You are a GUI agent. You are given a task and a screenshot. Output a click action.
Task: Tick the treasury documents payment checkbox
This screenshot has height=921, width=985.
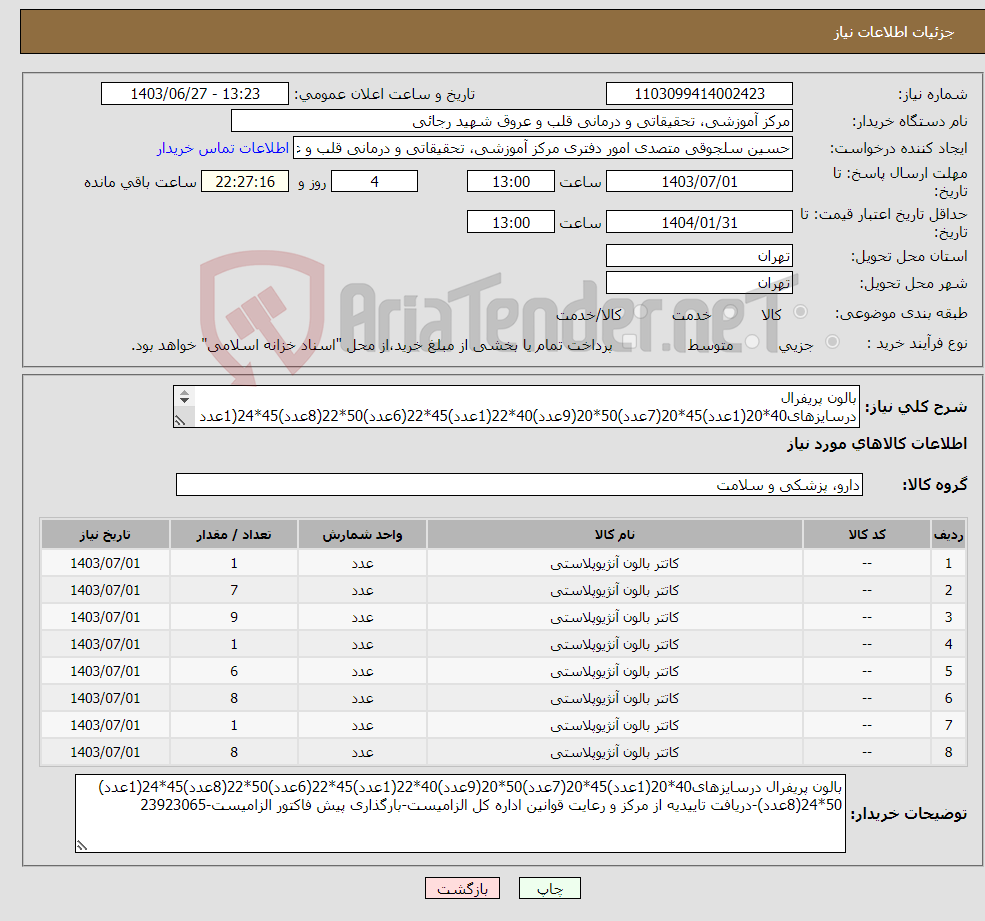coord(630,342)
